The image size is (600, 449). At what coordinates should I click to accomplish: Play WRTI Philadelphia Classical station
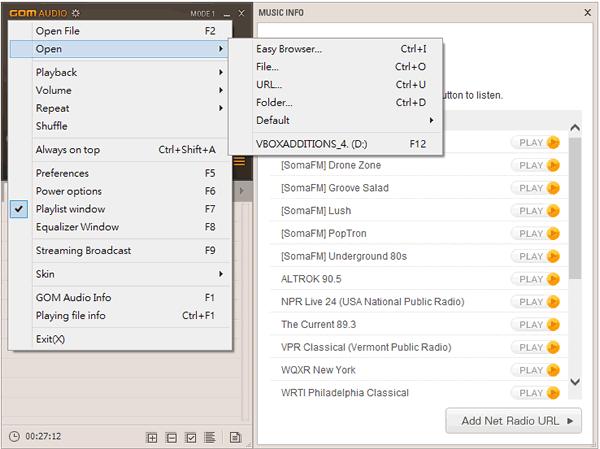point(535,393)
